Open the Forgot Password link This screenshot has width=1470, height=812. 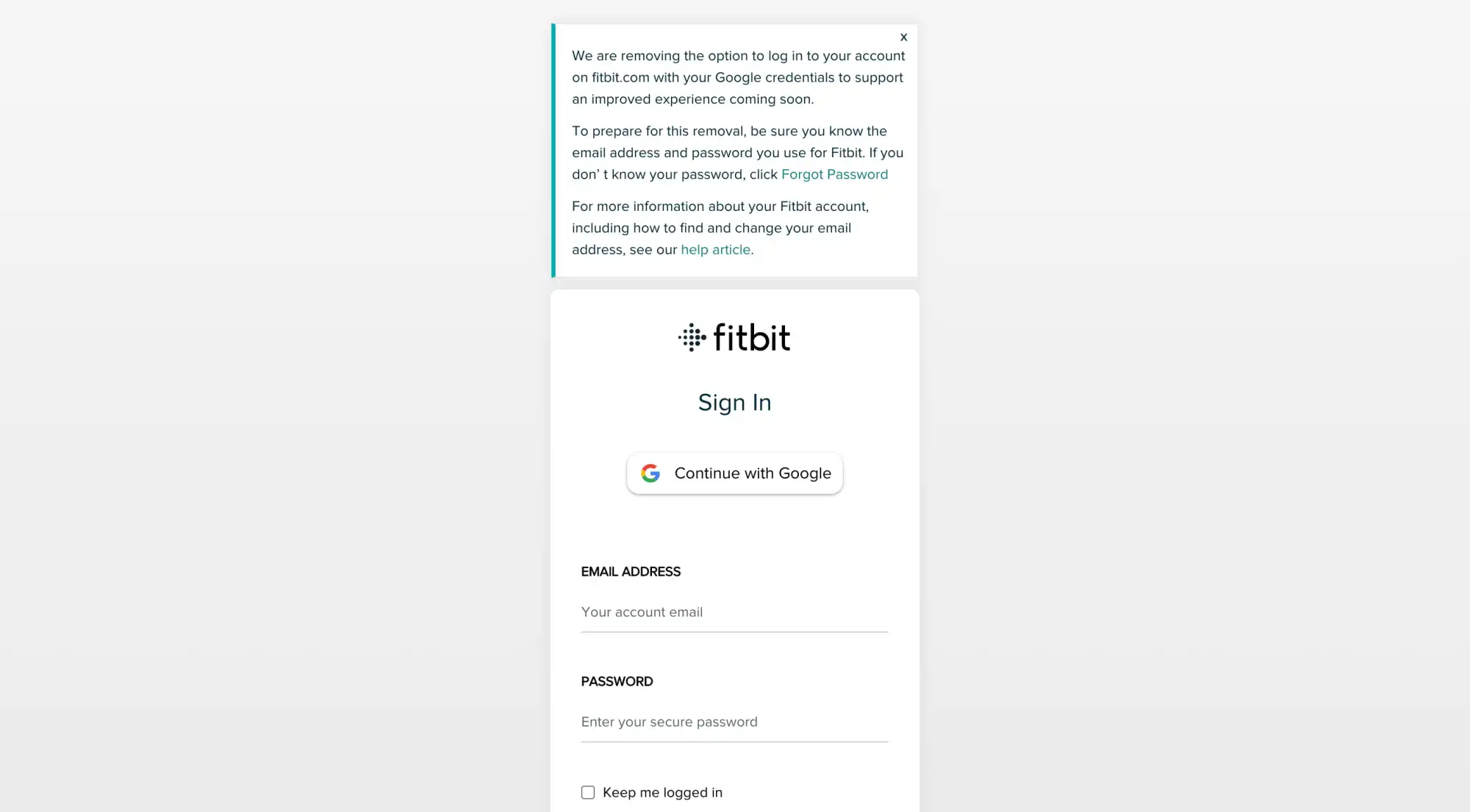pos(834,175)
